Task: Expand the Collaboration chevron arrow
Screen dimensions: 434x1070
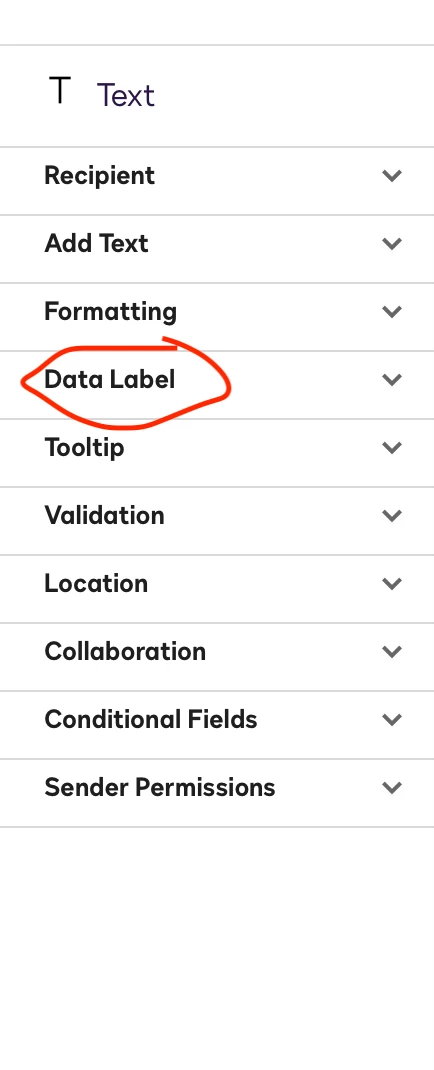Action: click(x=392, y=652)
